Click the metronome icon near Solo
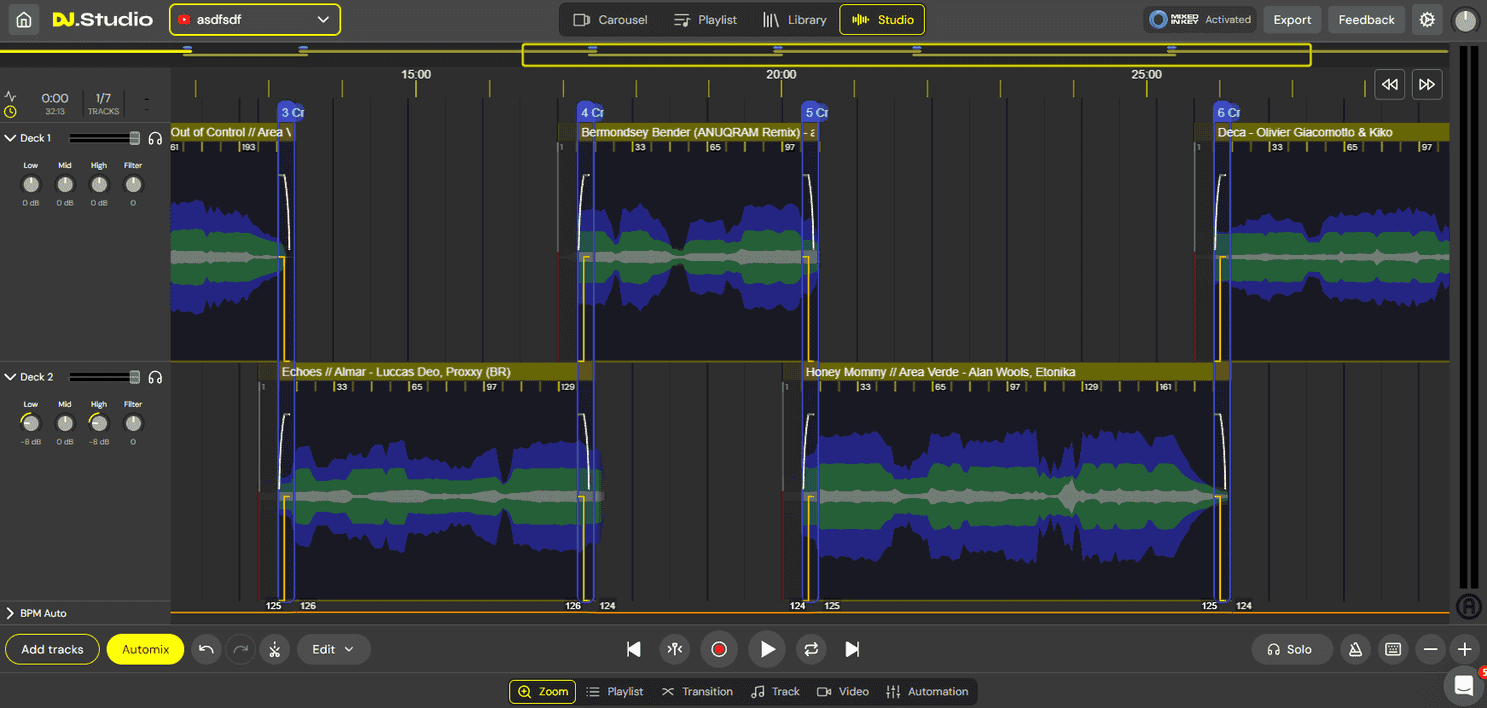This screenshot has width=1487, height=708. tap(1355, 649)
